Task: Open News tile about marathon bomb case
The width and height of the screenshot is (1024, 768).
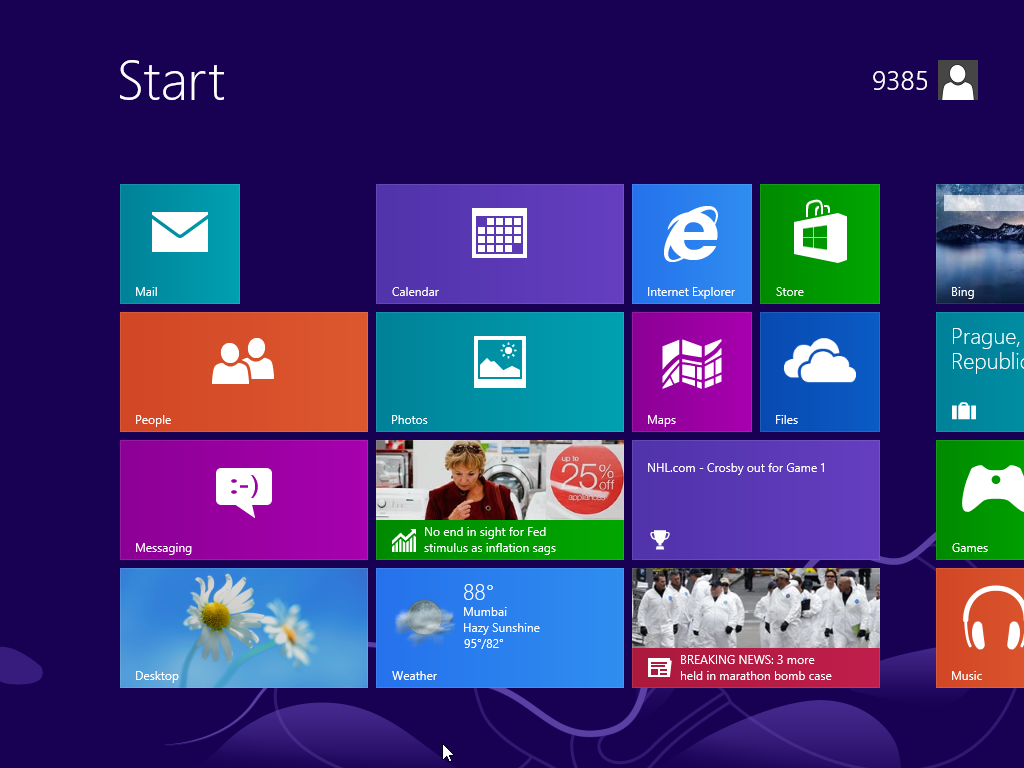Action: tap(756, 628)
